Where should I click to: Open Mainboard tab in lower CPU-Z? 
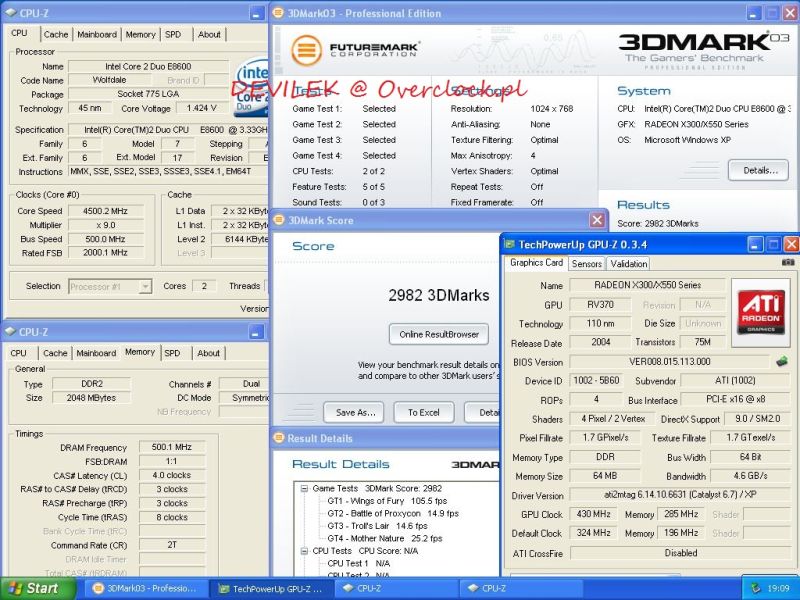96,353
